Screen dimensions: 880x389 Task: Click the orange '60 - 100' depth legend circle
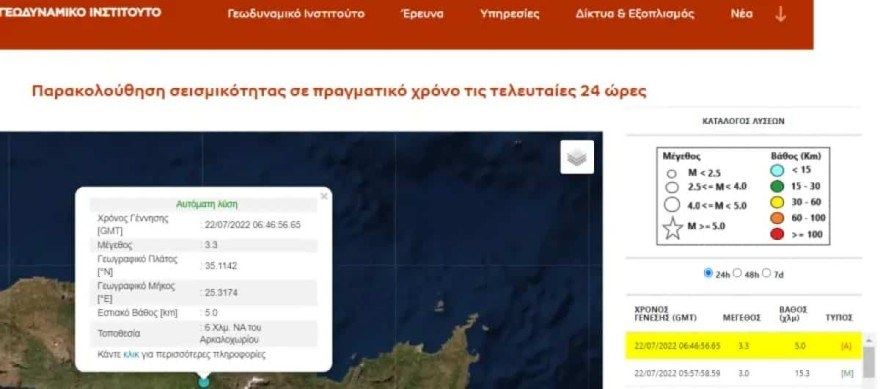pos(777,218)
